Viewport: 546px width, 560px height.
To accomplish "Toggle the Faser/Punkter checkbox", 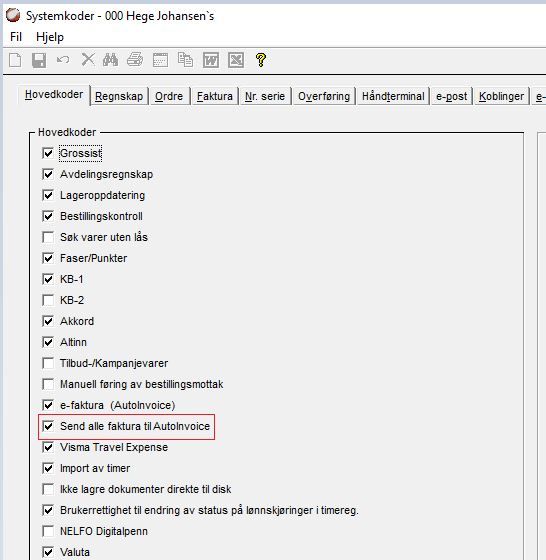I will point(48,258).
